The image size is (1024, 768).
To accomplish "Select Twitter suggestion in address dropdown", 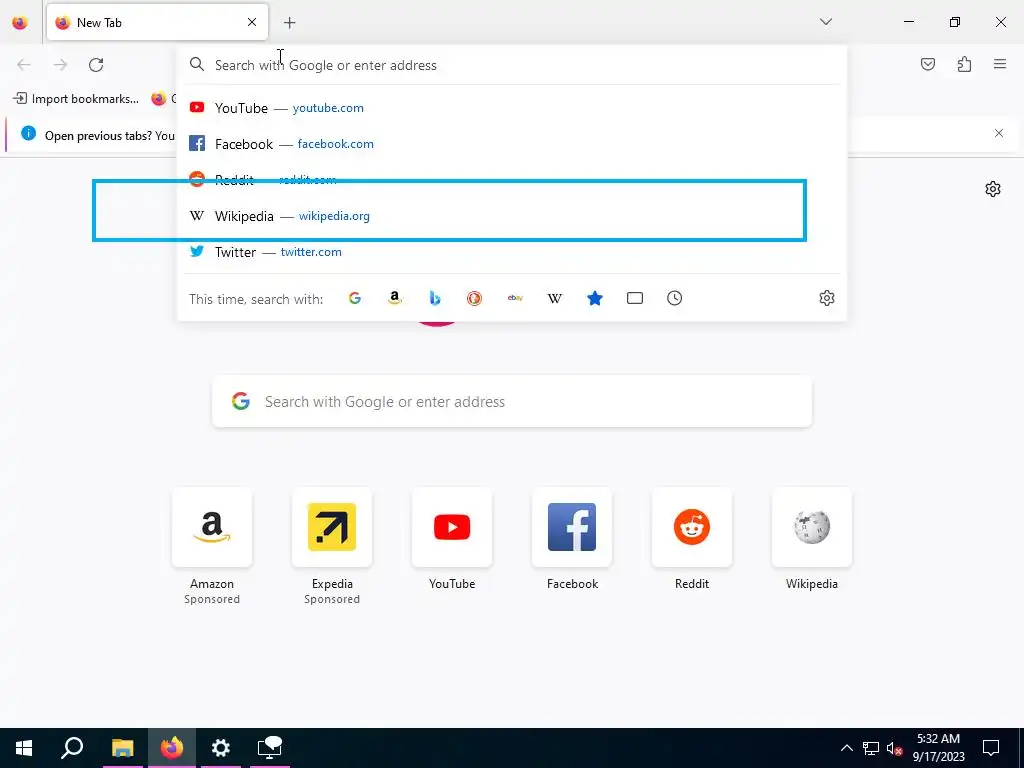I will (511, 251).
